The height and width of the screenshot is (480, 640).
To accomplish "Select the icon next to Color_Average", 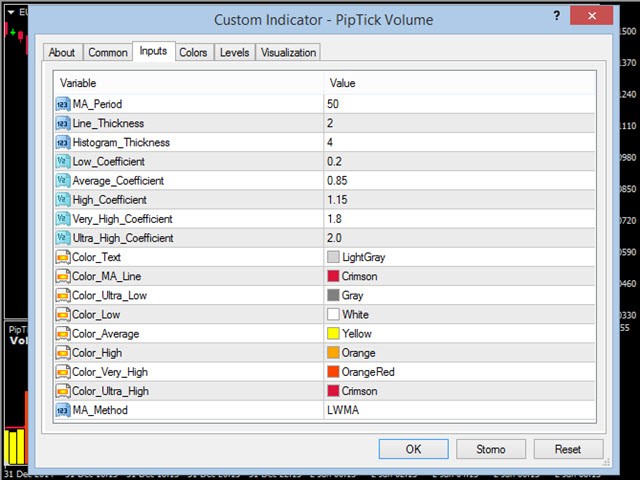I will (x=63, y=333).
